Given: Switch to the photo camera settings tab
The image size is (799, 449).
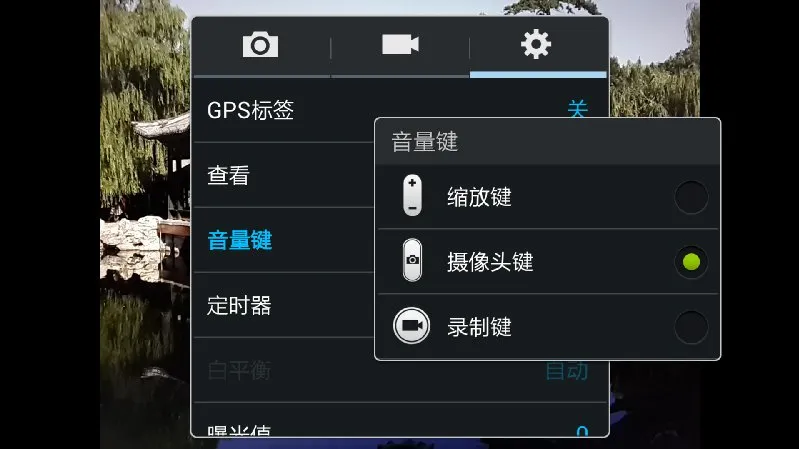Looking at the screenshot, I should 260,45.
